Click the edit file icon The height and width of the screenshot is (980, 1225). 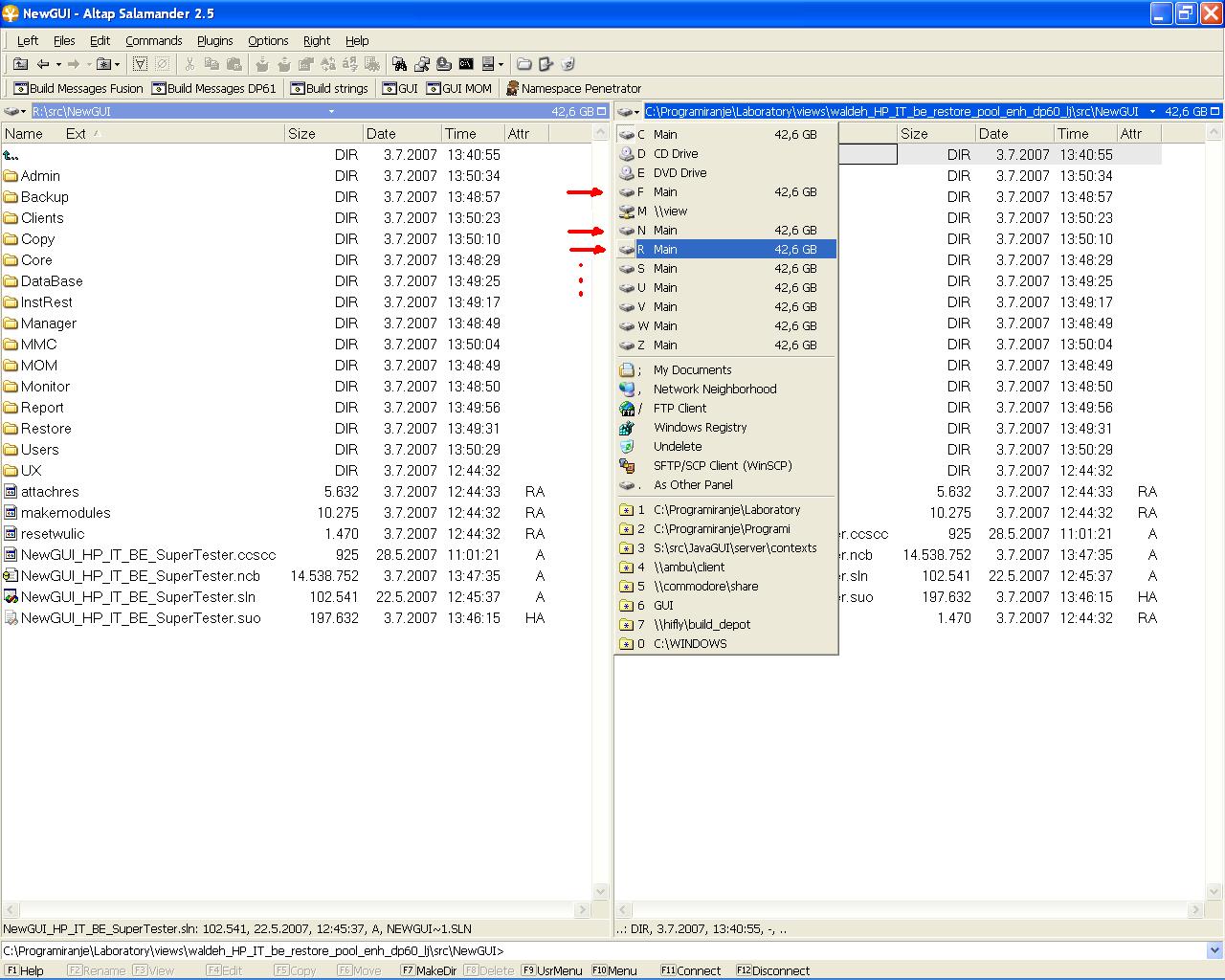click(546, 64)
